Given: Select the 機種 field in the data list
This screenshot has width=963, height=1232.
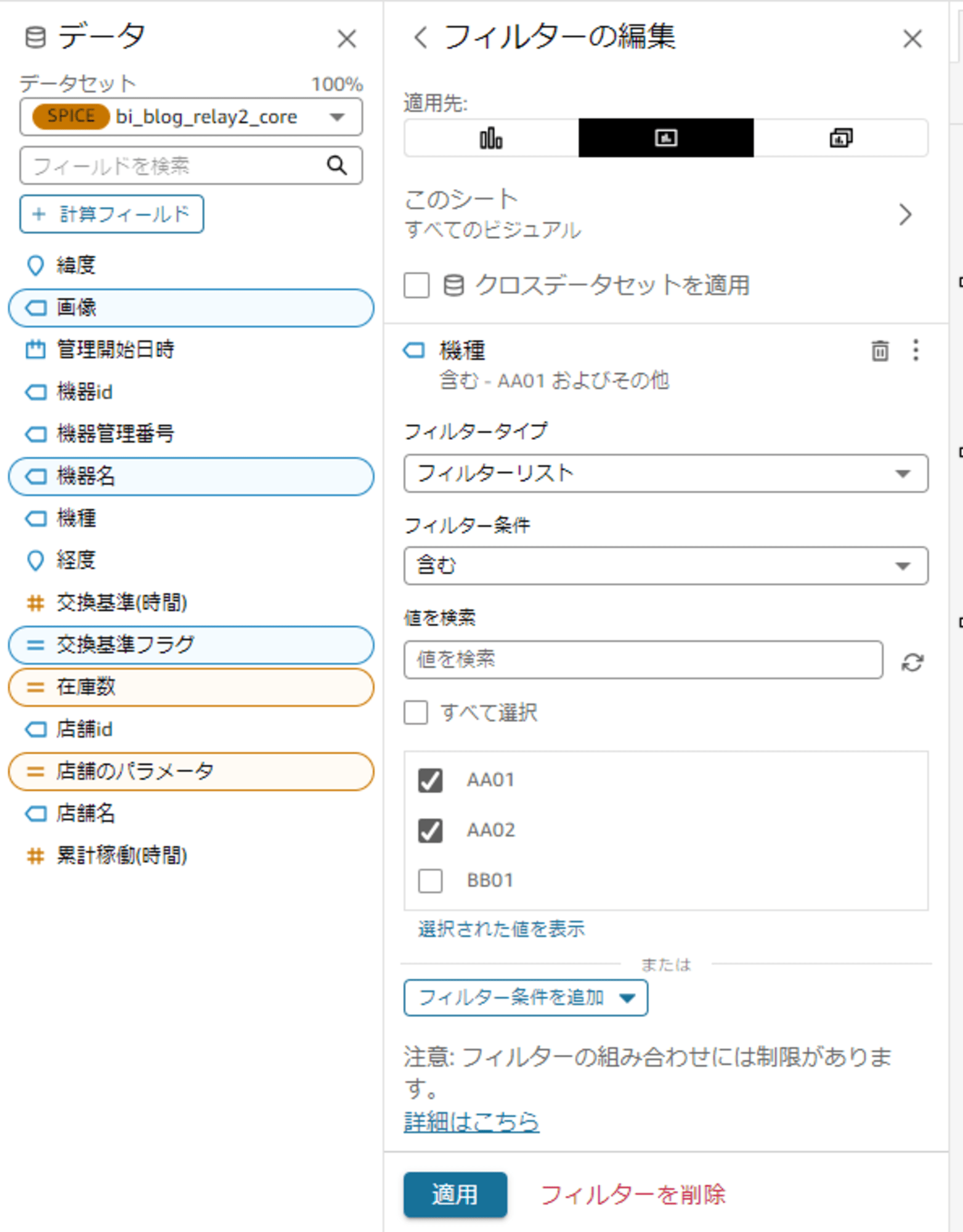Looking at the screenshot, I should click(191, 518).
